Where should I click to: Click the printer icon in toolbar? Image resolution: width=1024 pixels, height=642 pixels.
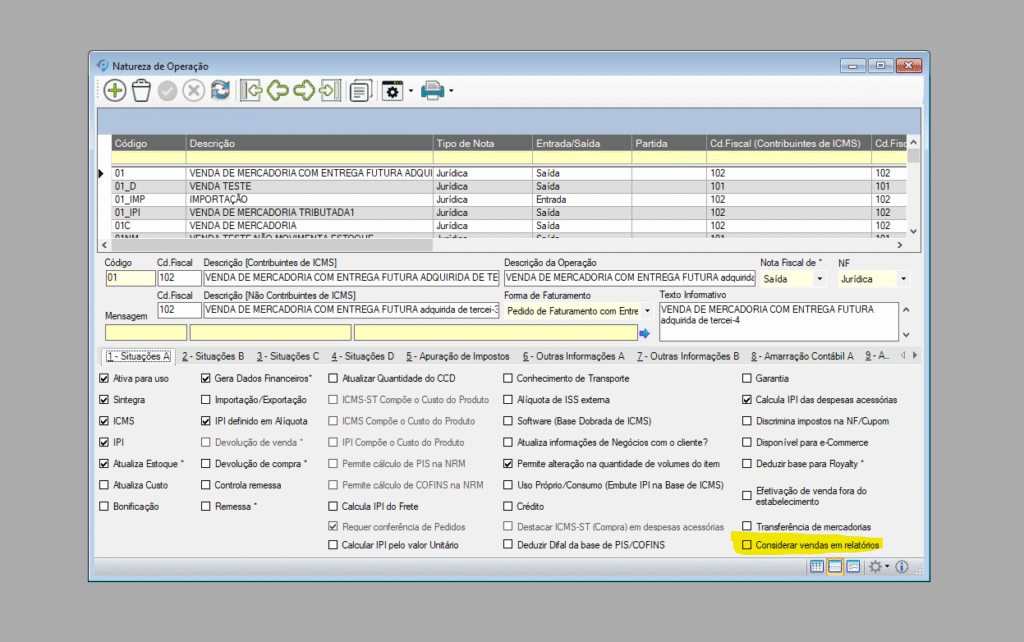432,91
